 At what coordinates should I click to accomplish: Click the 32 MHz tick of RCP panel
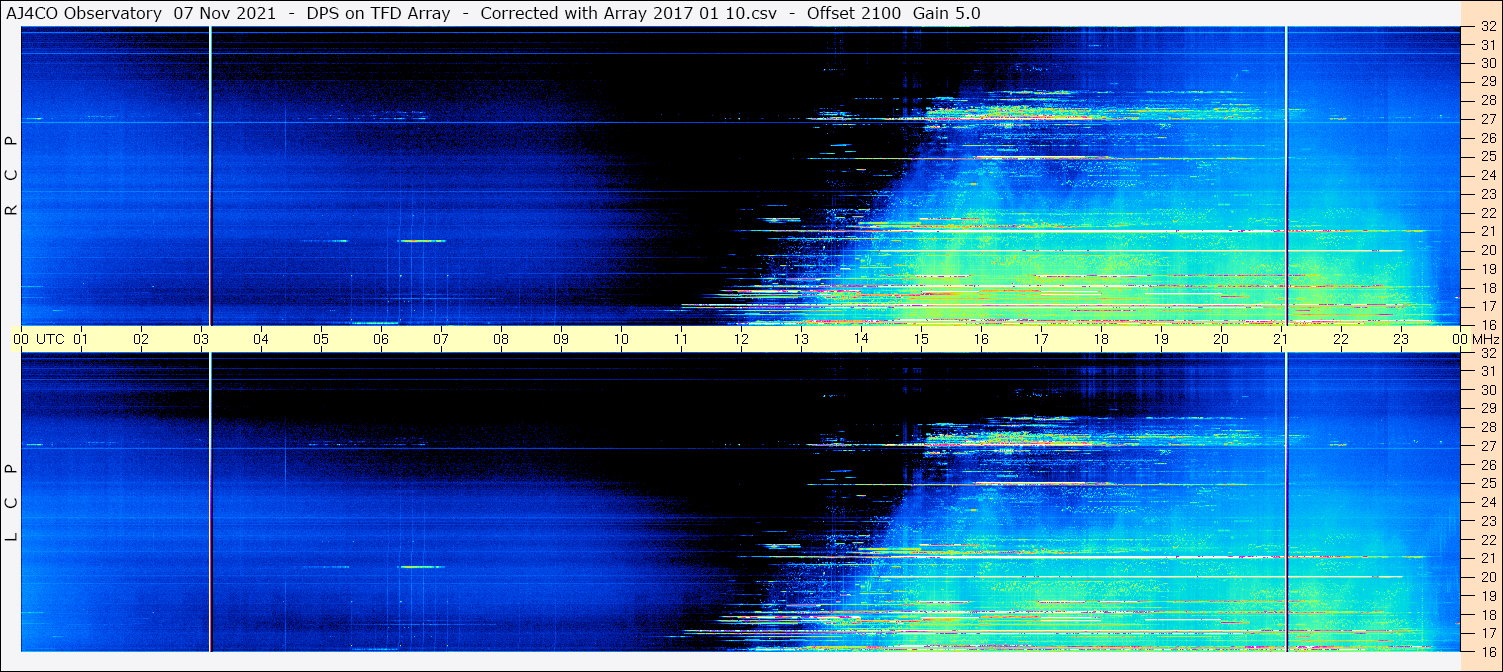(x=1488, y=27)
